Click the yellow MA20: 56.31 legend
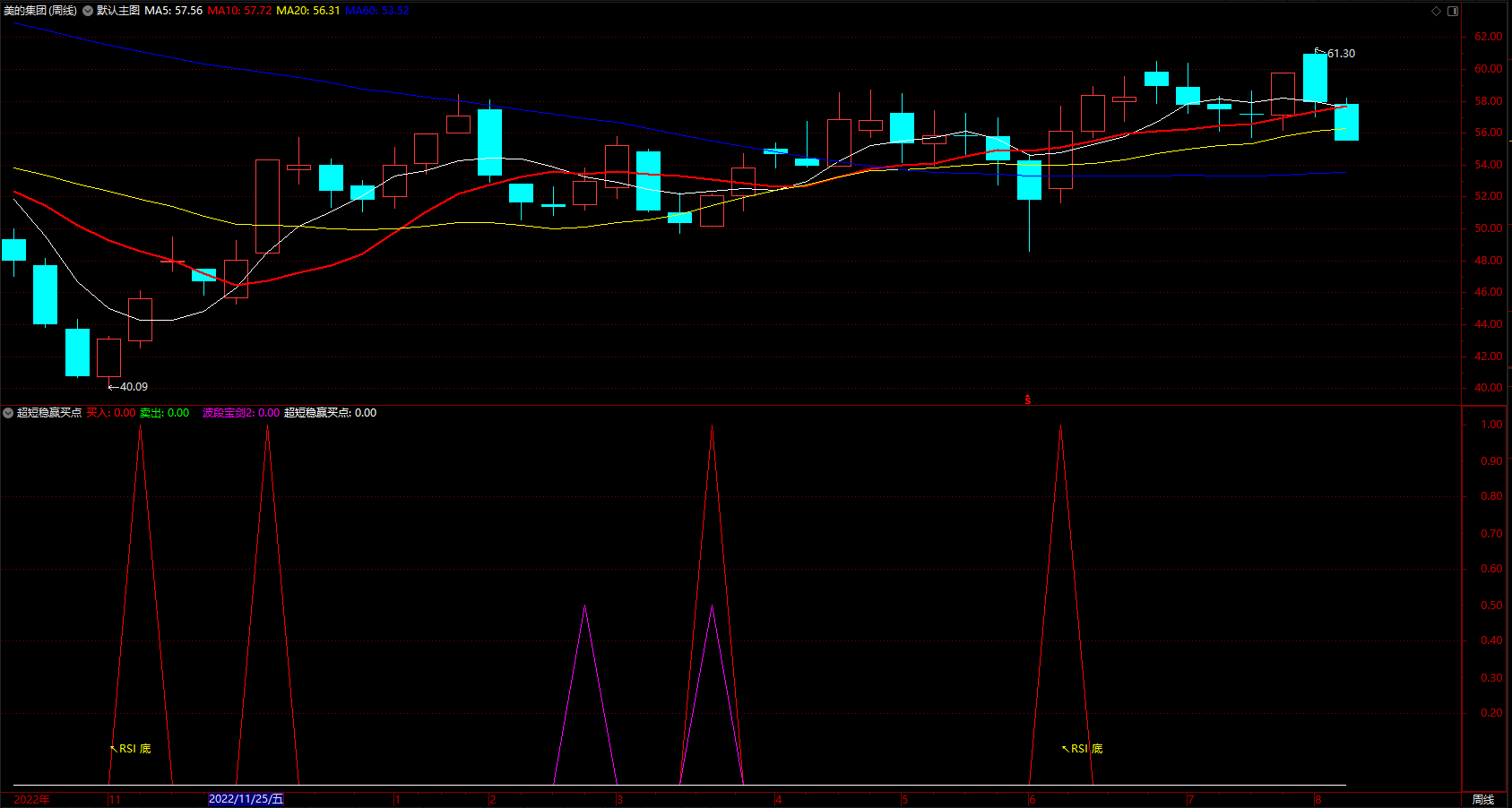The image size is (1512, 808). click(308, 11)
